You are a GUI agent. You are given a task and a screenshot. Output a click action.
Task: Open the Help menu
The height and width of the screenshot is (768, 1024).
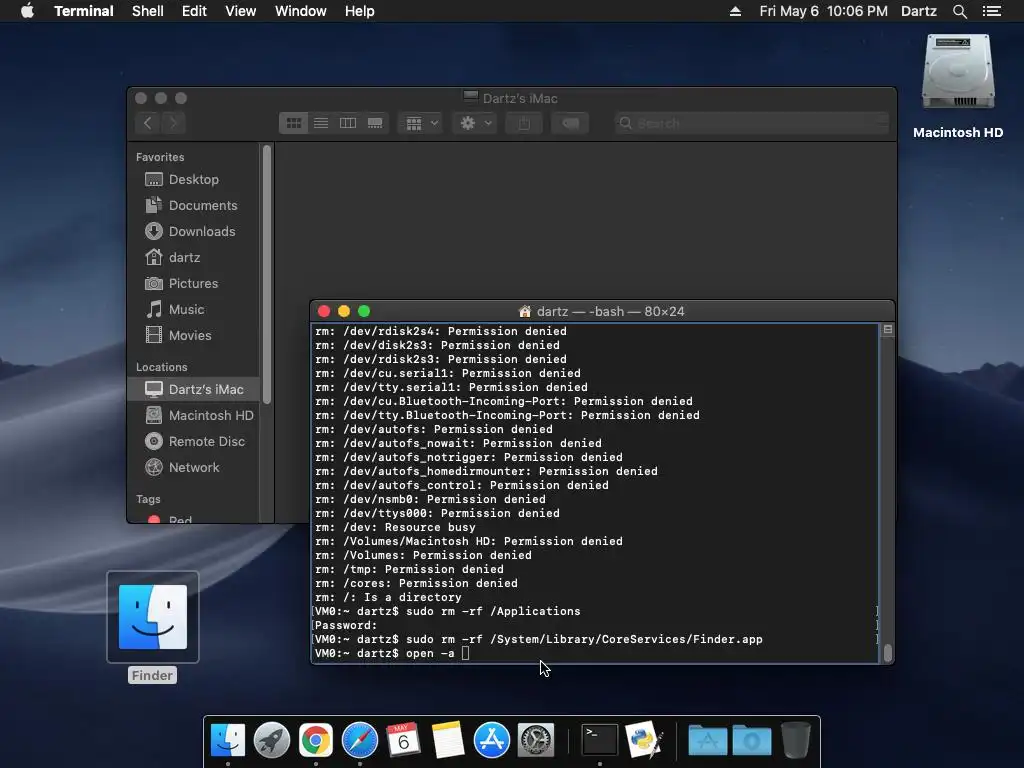(x=360, y=11)
